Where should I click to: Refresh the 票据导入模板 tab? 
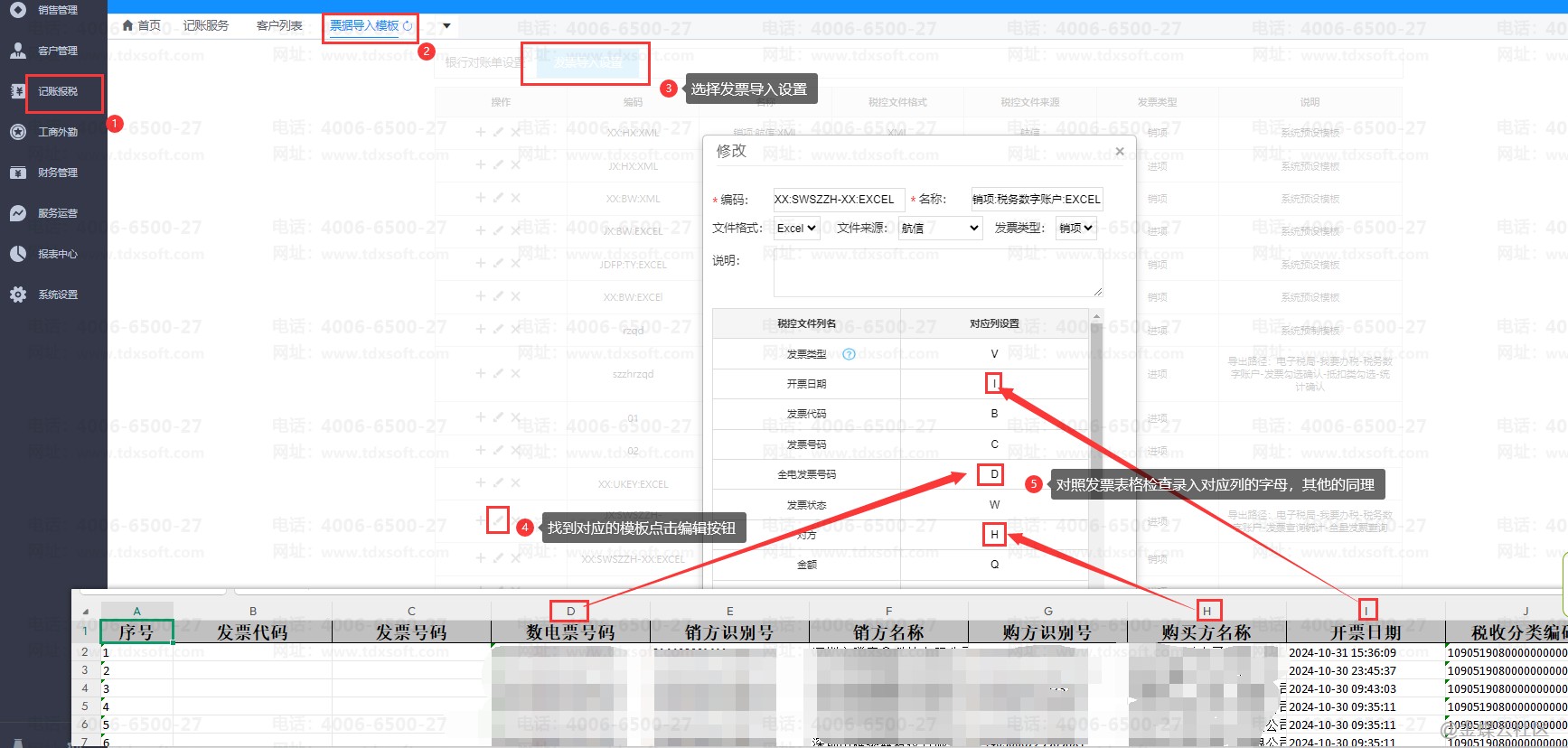[x=408, y=26]
